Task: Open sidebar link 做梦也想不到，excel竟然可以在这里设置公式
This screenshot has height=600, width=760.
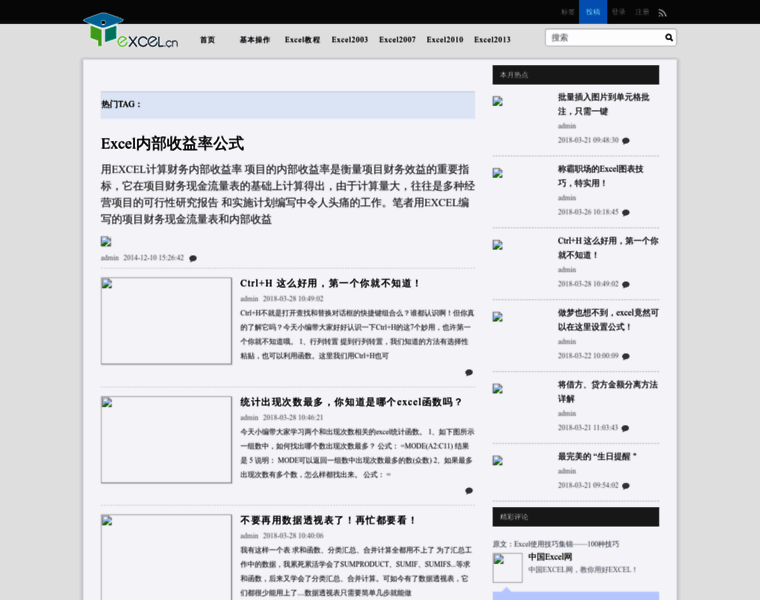Action: coord(608,320)
